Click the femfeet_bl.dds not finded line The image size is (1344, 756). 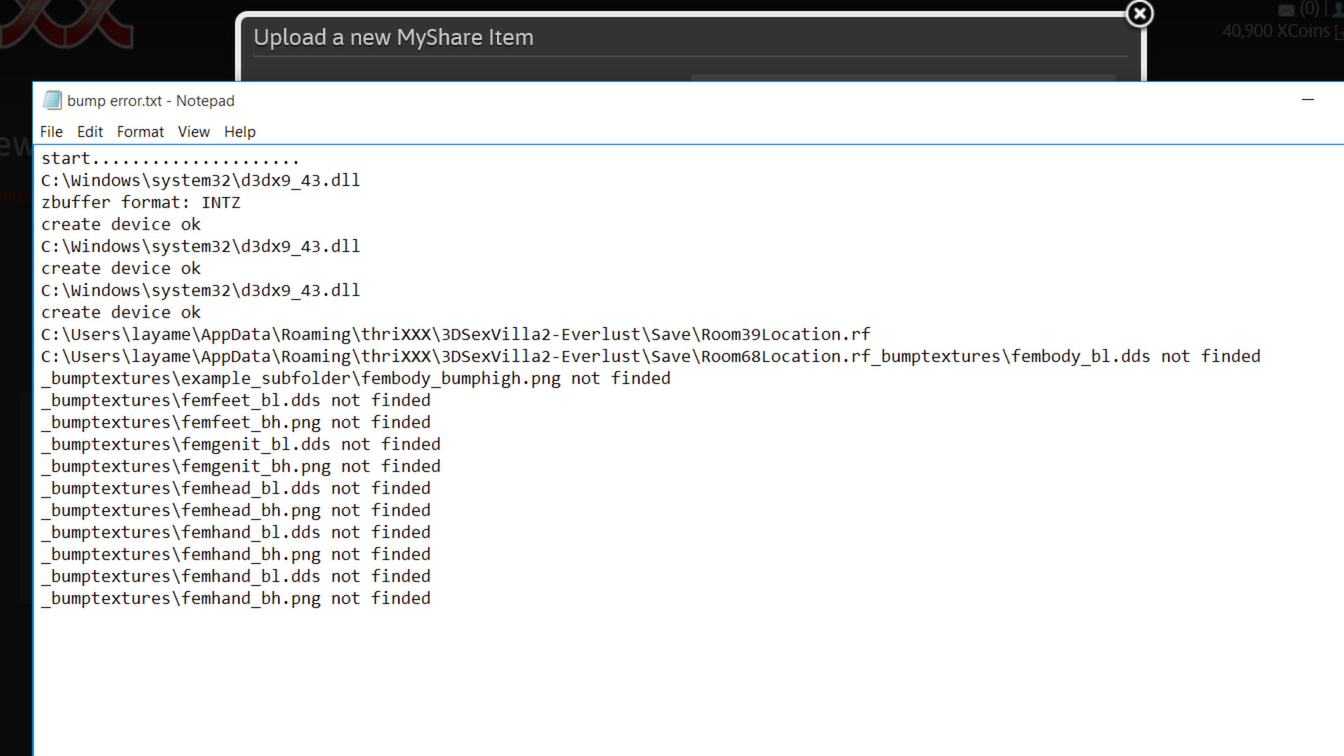(x=236, y=400)
